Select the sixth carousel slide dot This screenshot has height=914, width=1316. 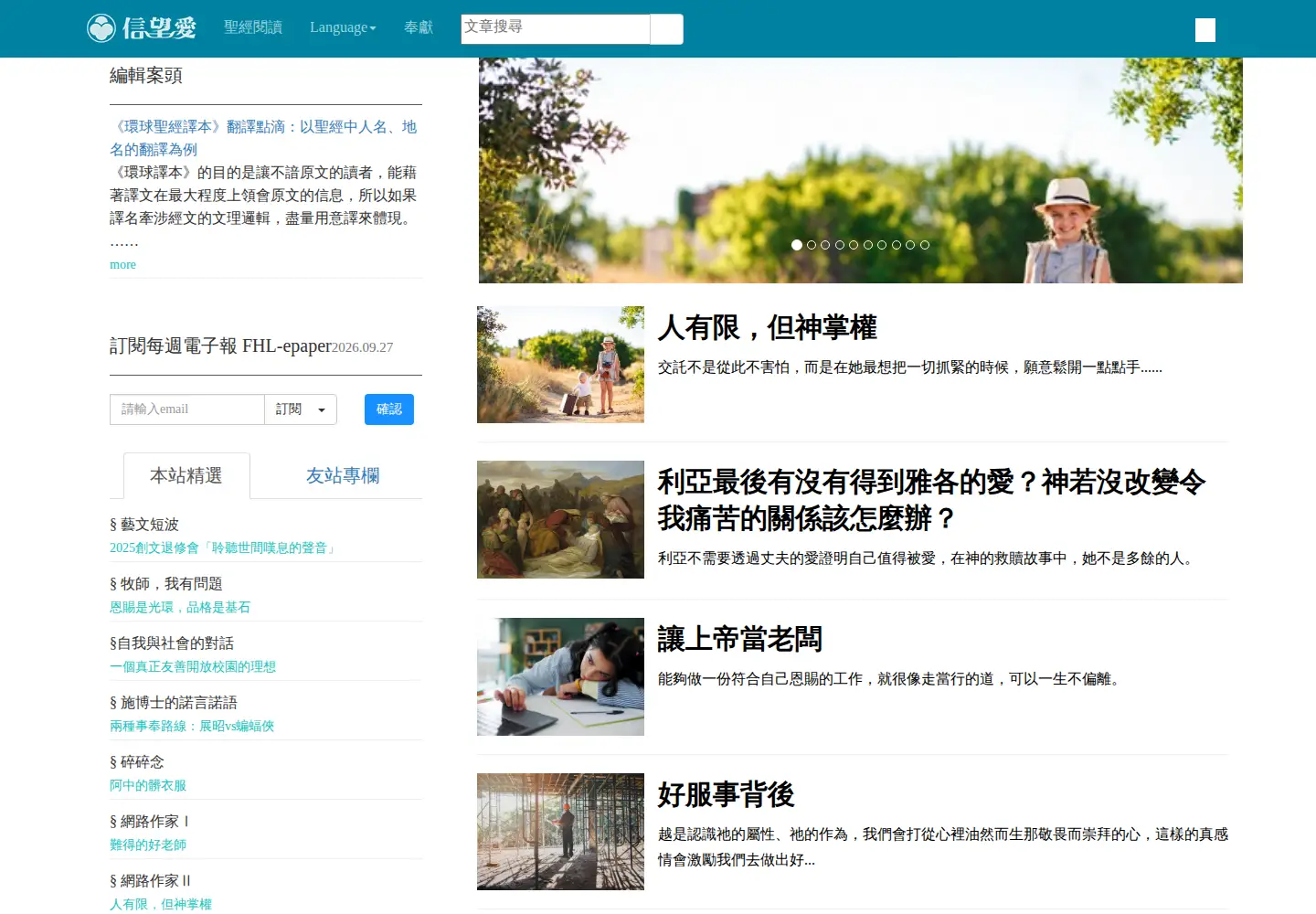[x=868, y=245]
